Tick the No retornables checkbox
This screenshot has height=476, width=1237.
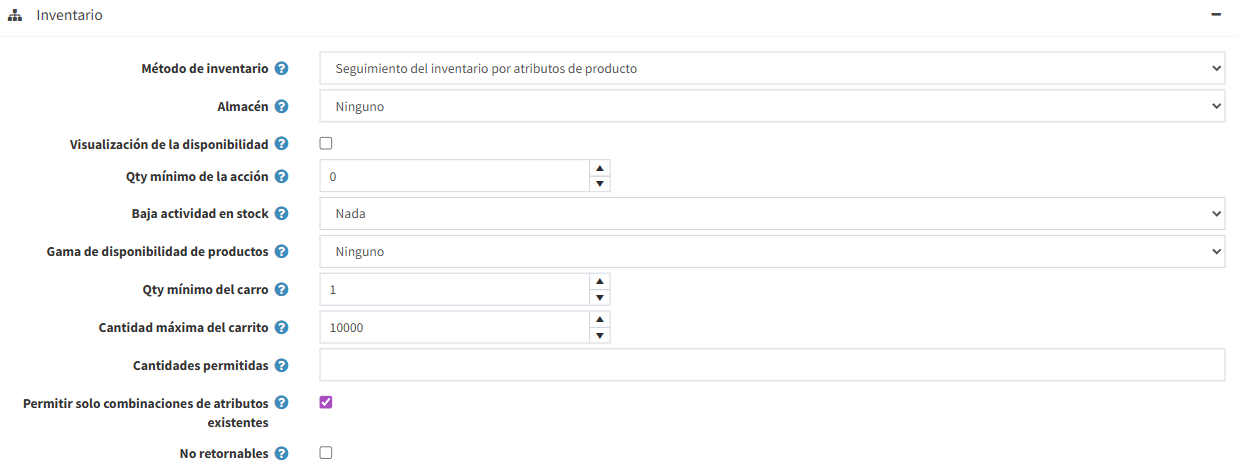(x=326, y=453)
